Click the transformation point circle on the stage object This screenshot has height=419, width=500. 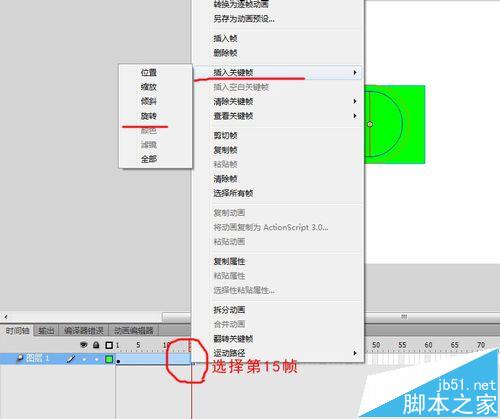(370, 124)
